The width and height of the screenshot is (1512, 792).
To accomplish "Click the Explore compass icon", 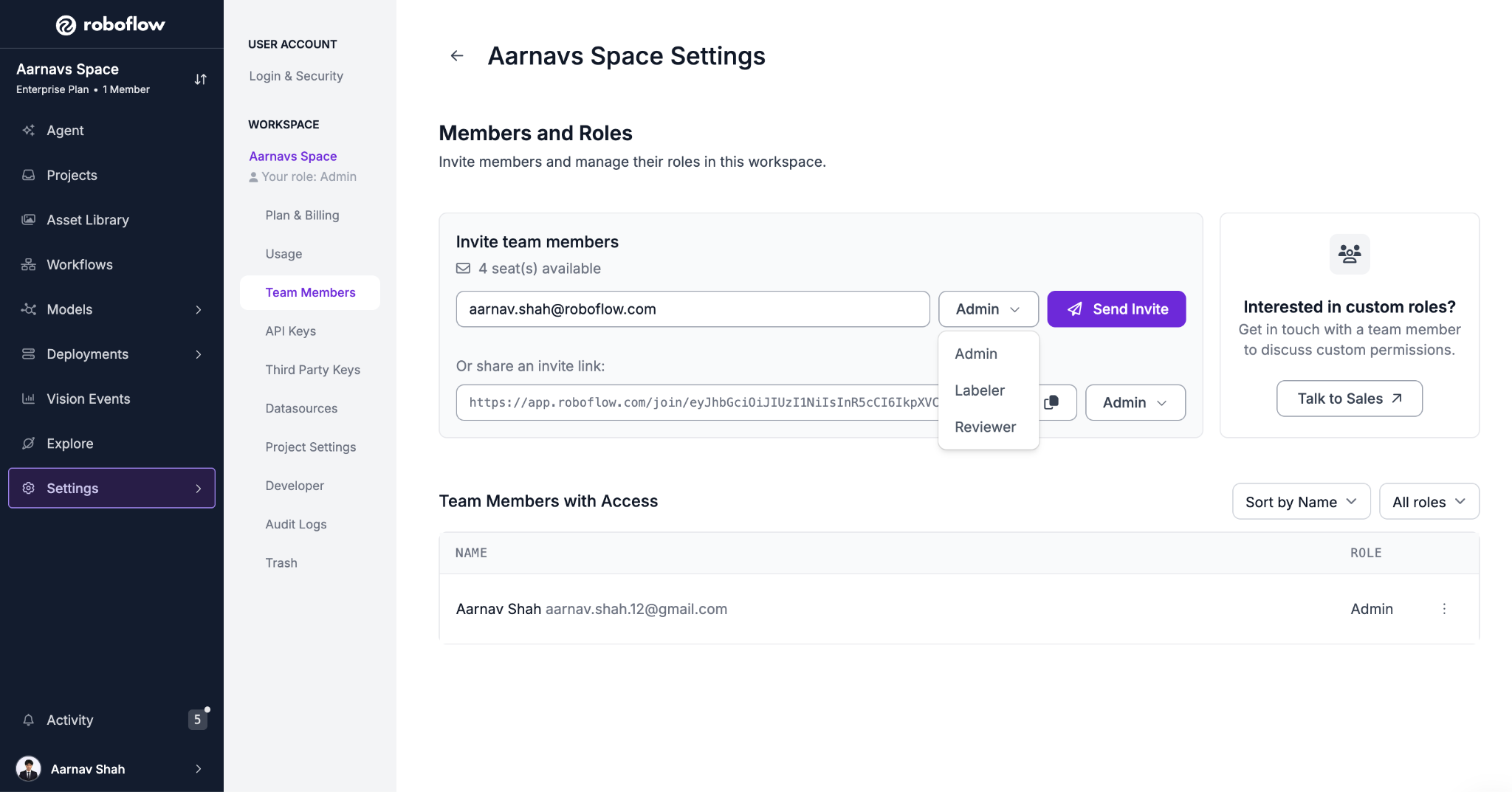I will coord(29,443).
